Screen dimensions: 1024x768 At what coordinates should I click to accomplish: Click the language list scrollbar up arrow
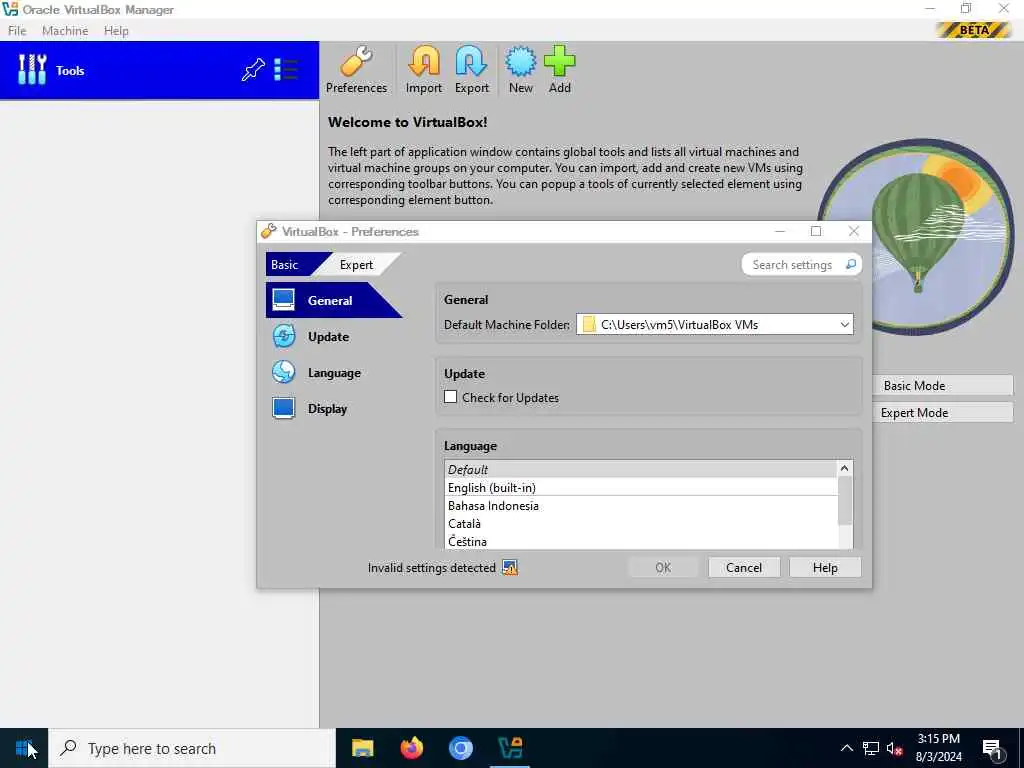pos(844,468)
